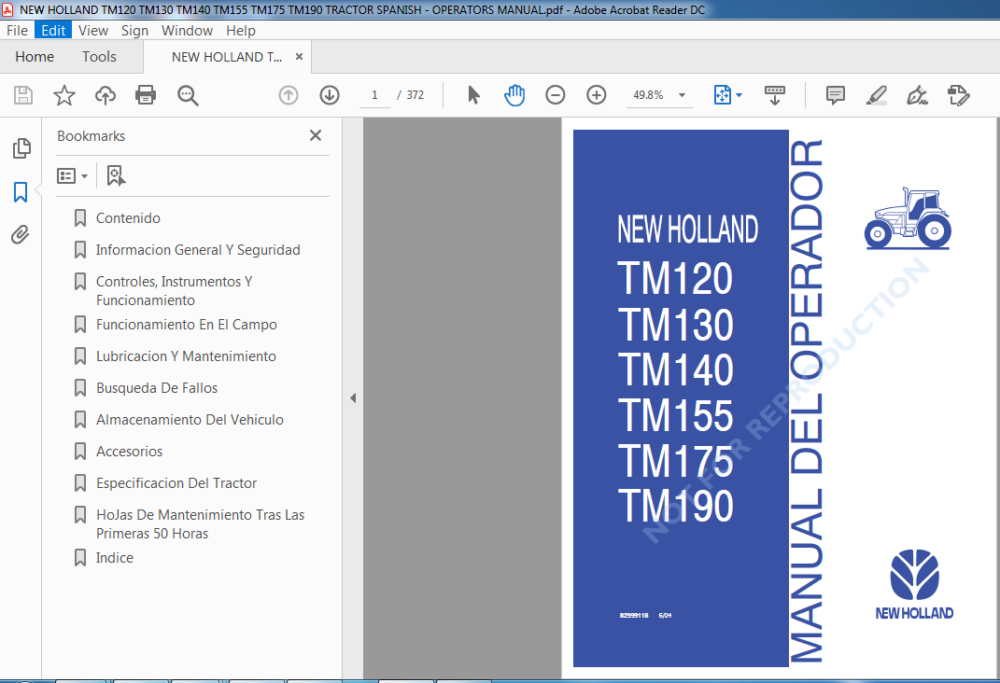1000x683 pixels.
Task: Jump to the Contenido bookmark
Action: pyautogui.click(x=128, y=218)
